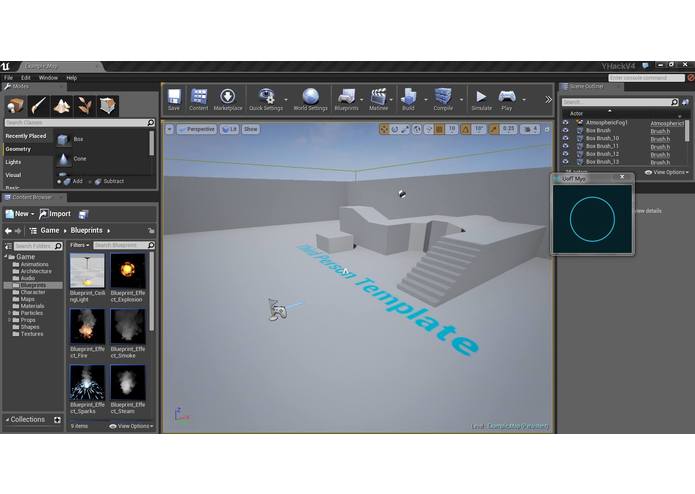
Task: Open the File menu
Action: (x=8, y=78)
